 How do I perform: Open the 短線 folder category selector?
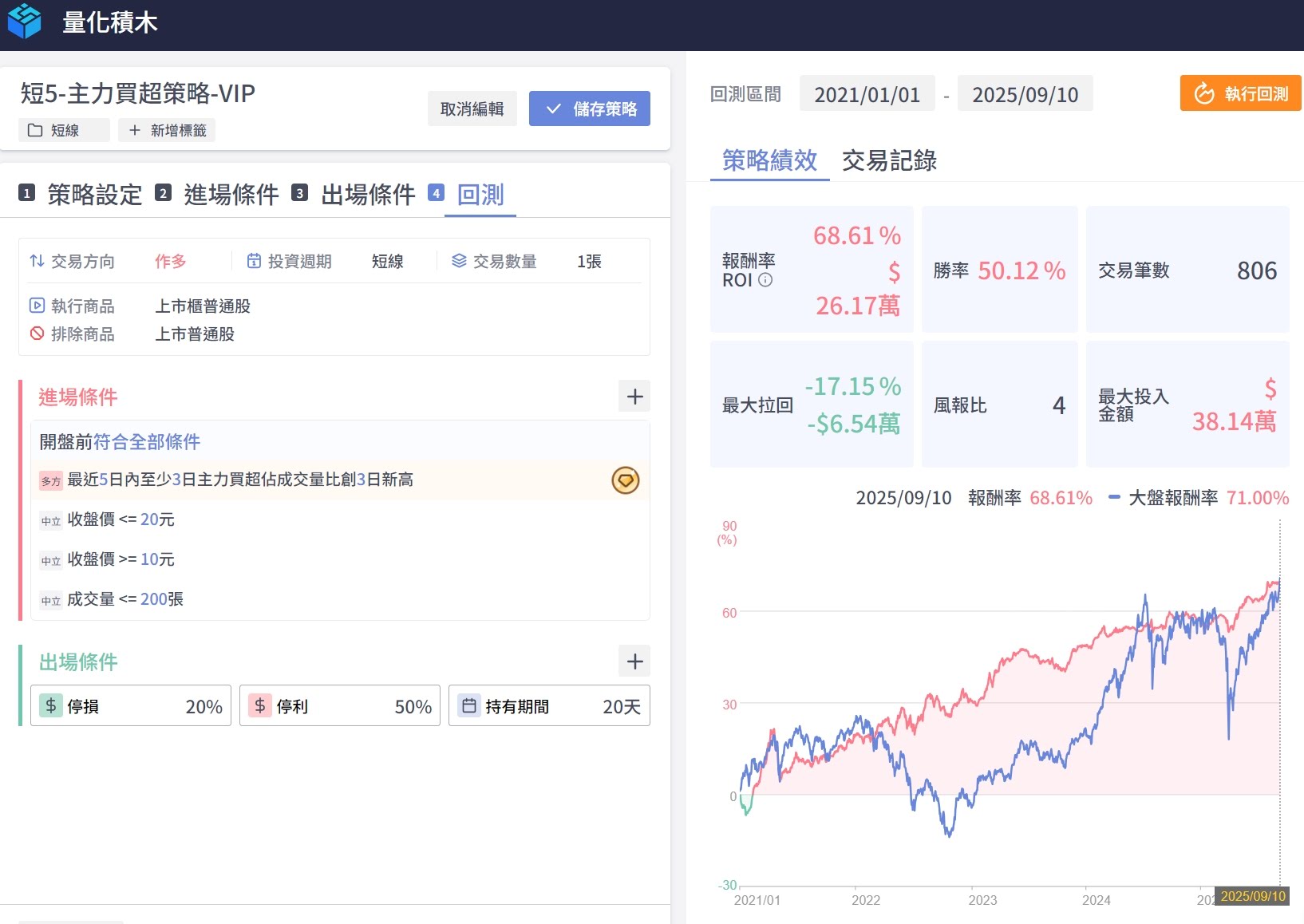pyautogui.click(x=64, y=130)
